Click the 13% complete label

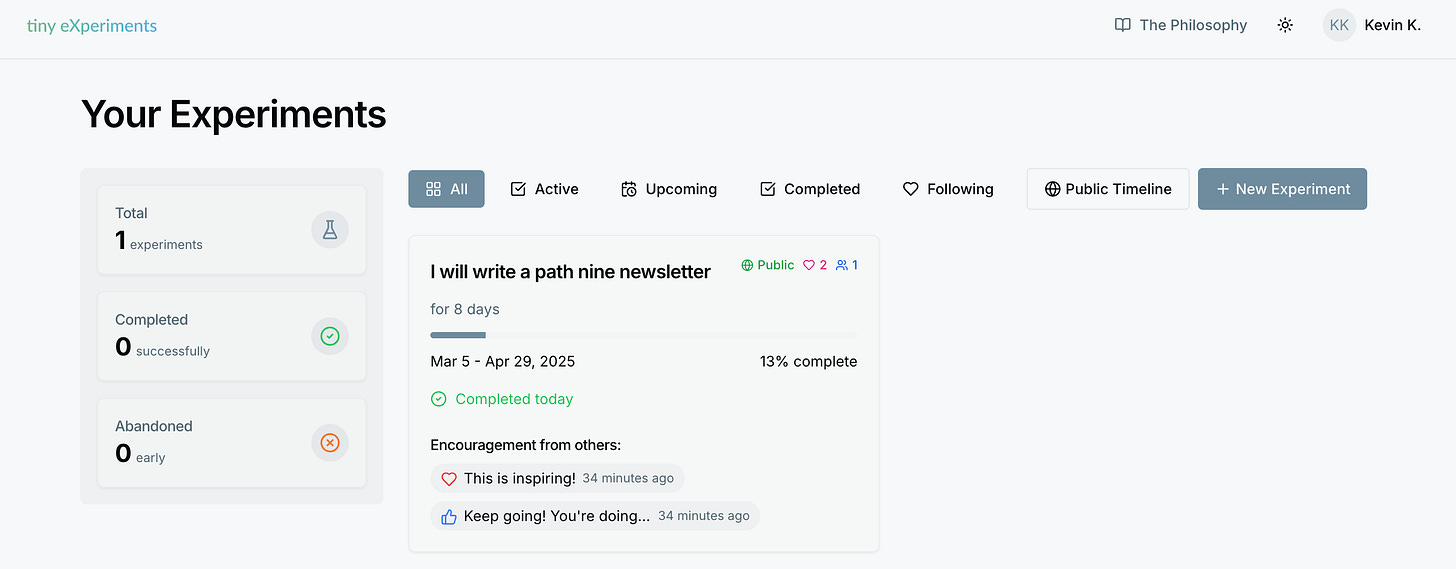click(808, 361)
